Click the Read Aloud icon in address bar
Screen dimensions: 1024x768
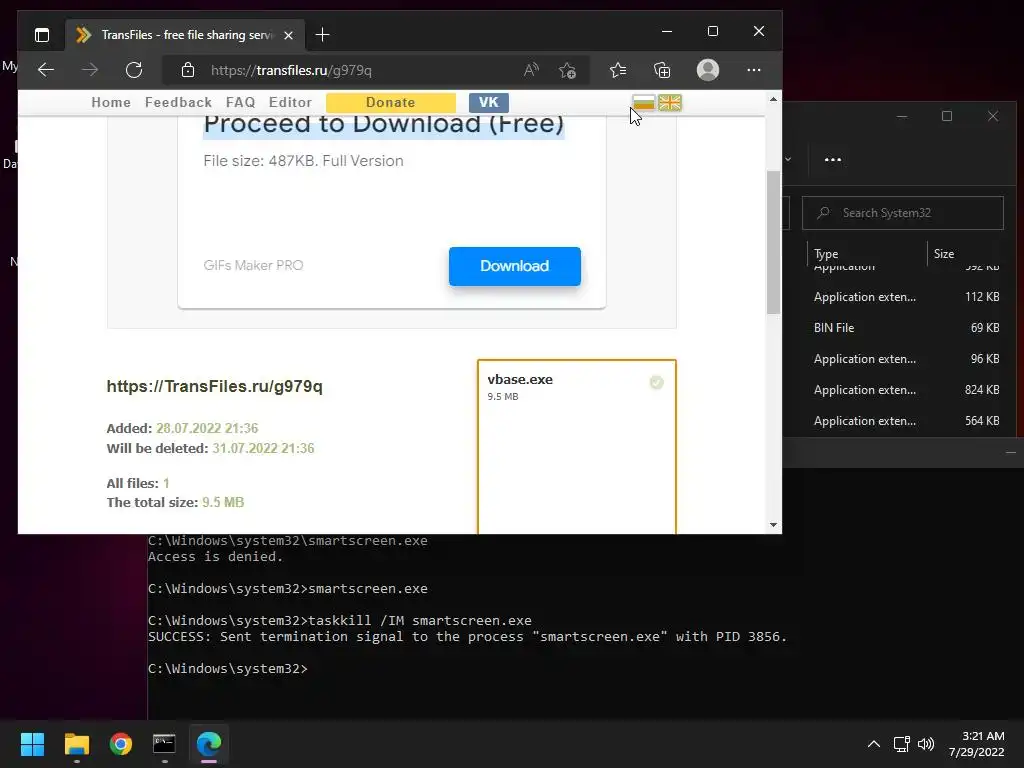pos(531,70)
